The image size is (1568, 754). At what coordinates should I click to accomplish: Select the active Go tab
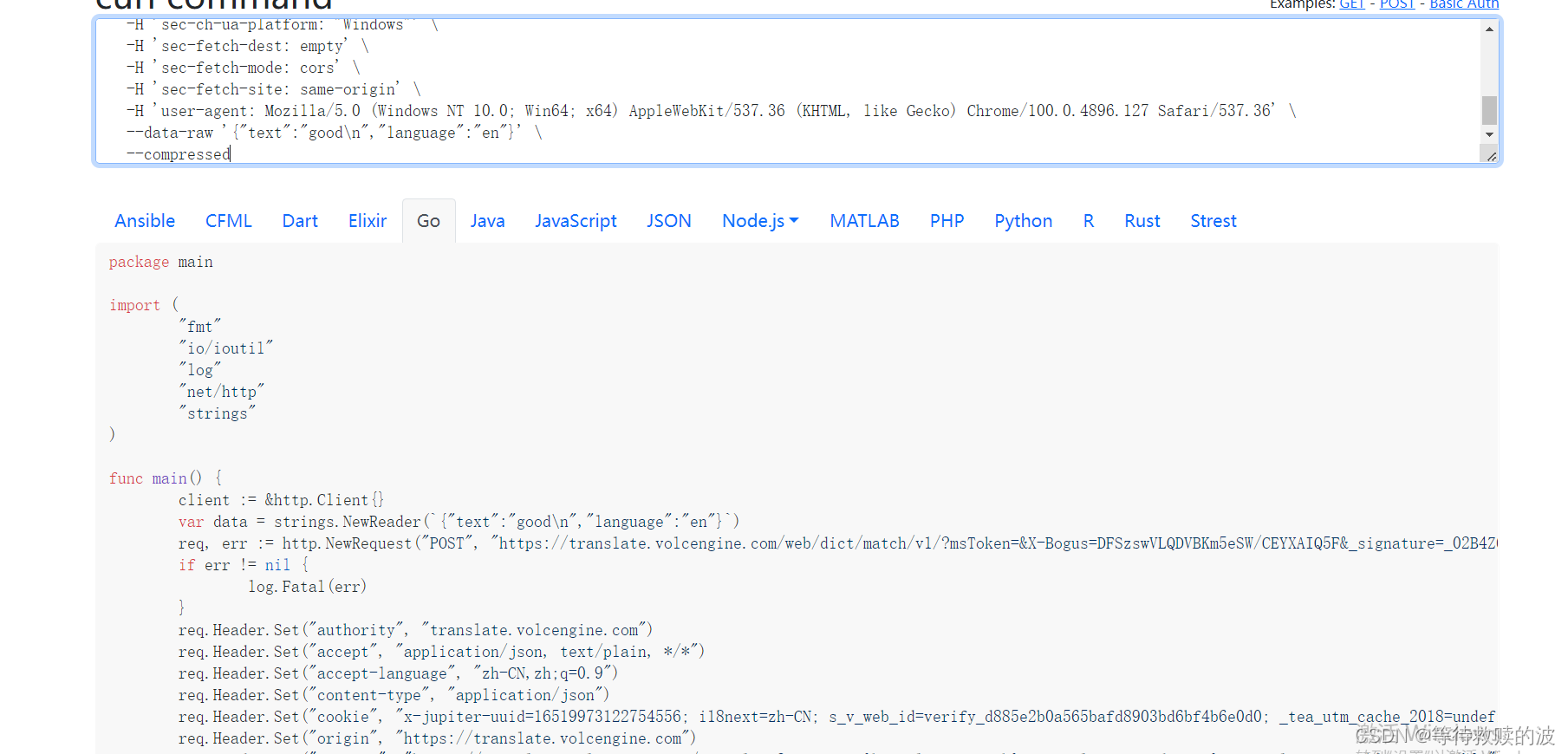pos(429,221)
